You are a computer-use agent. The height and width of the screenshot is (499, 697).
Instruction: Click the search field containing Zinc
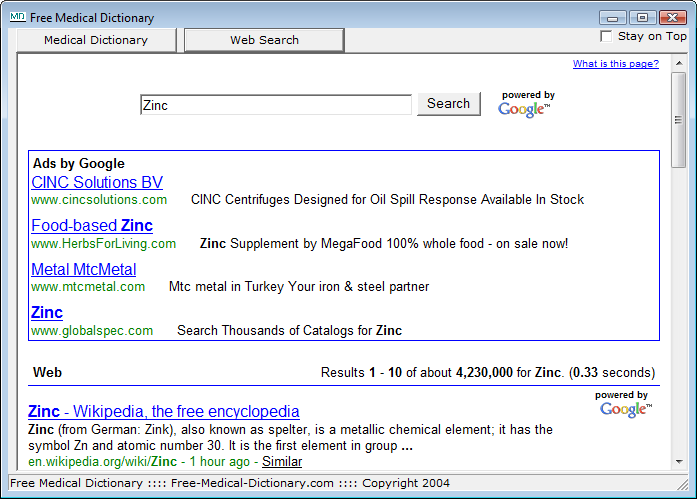pyautogui.click(x=276, y=105)
